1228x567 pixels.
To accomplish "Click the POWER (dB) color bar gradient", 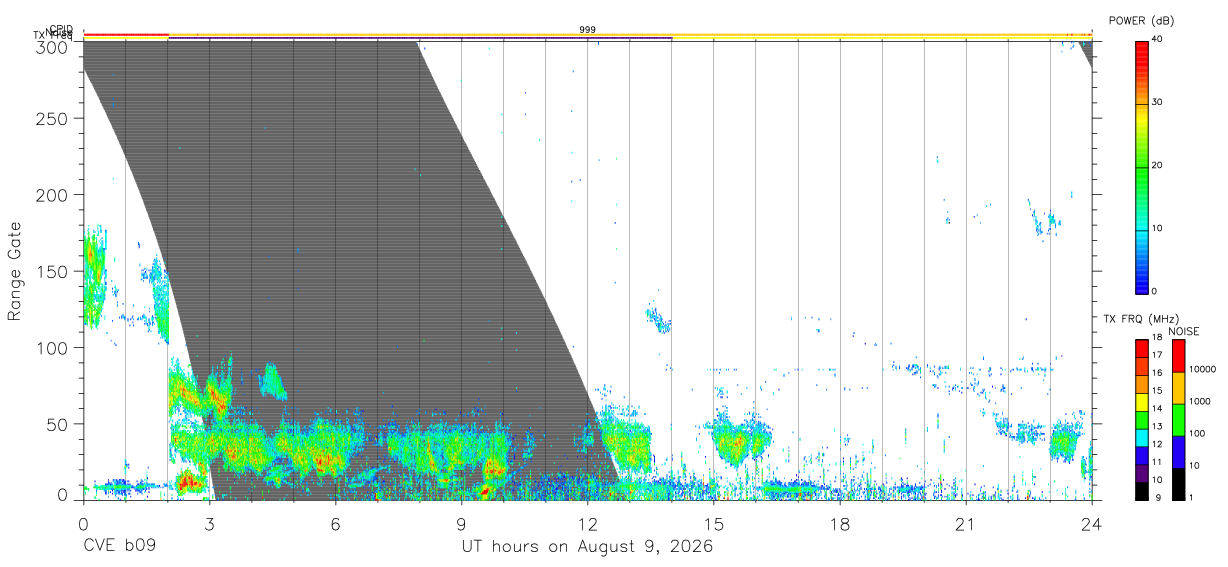I will (x=1142, y=166).
